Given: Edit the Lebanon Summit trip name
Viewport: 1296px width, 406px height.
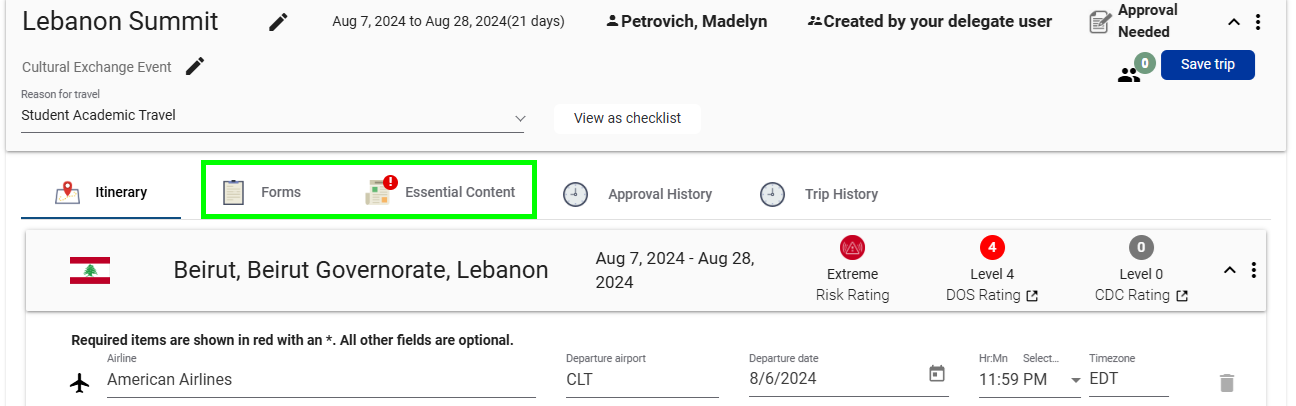Looking at the screenshot, I should point(279,22).
